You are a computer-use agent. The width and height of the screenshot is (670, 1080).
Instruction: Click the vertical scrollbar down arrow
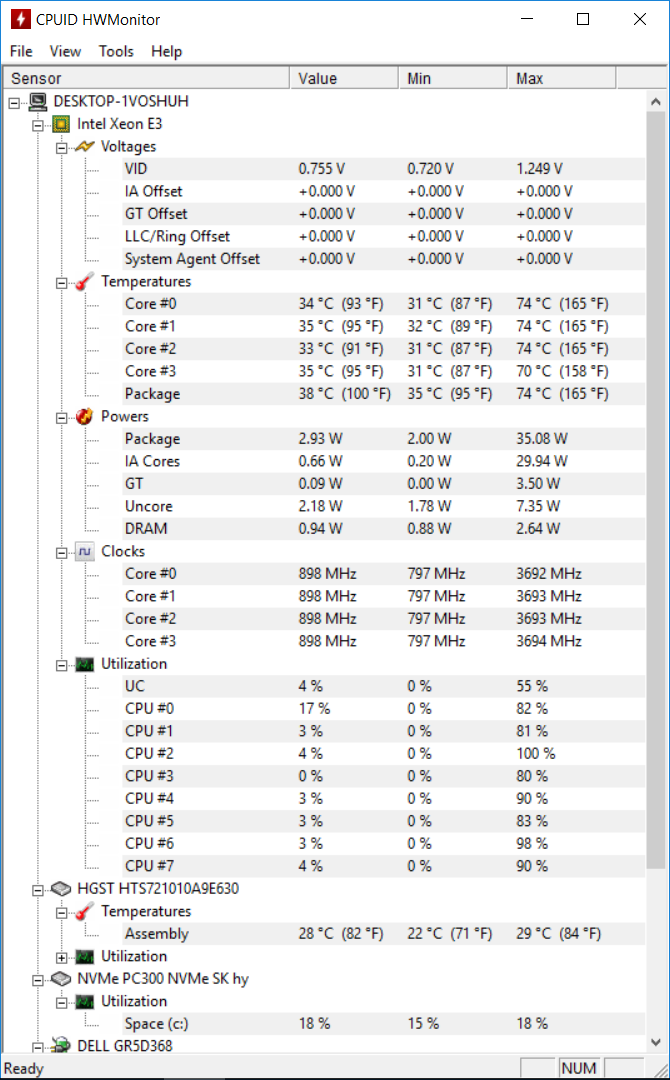(656, 1043)
